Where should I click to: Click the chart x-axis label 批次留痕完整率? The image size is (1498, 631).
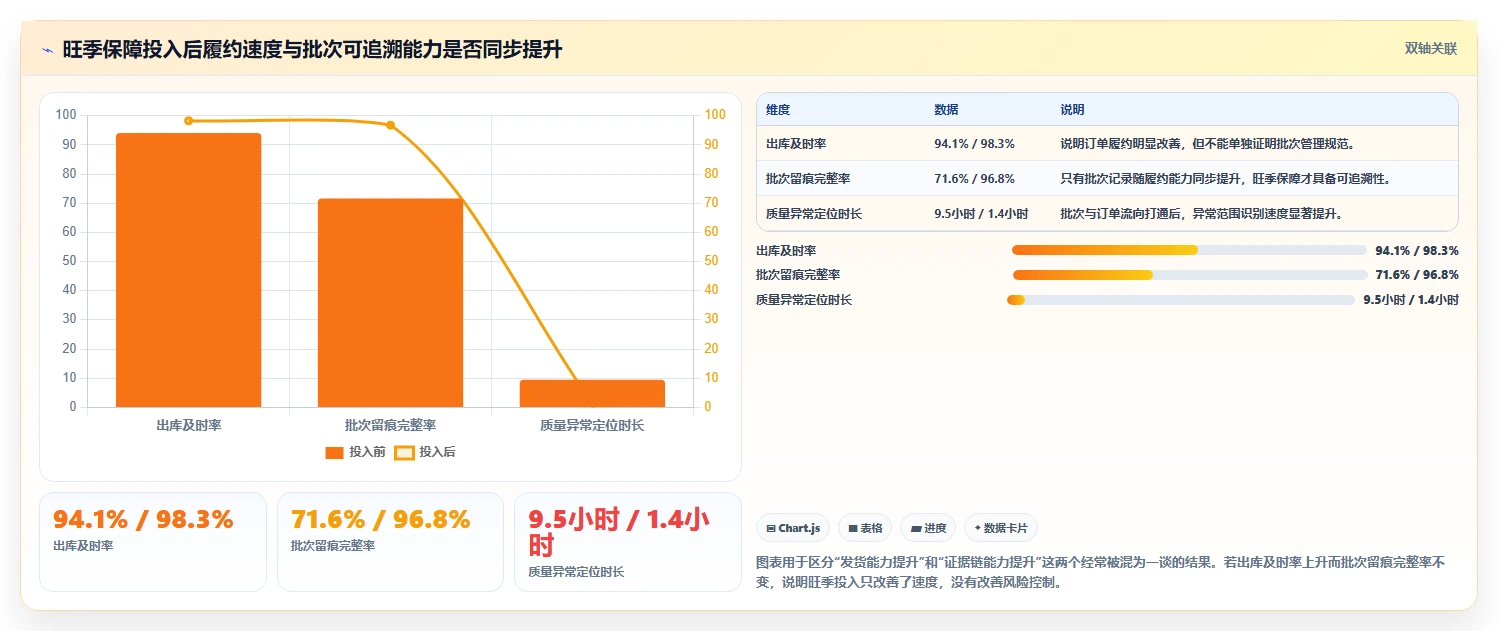pyautogui.click(x=390, y=425)
